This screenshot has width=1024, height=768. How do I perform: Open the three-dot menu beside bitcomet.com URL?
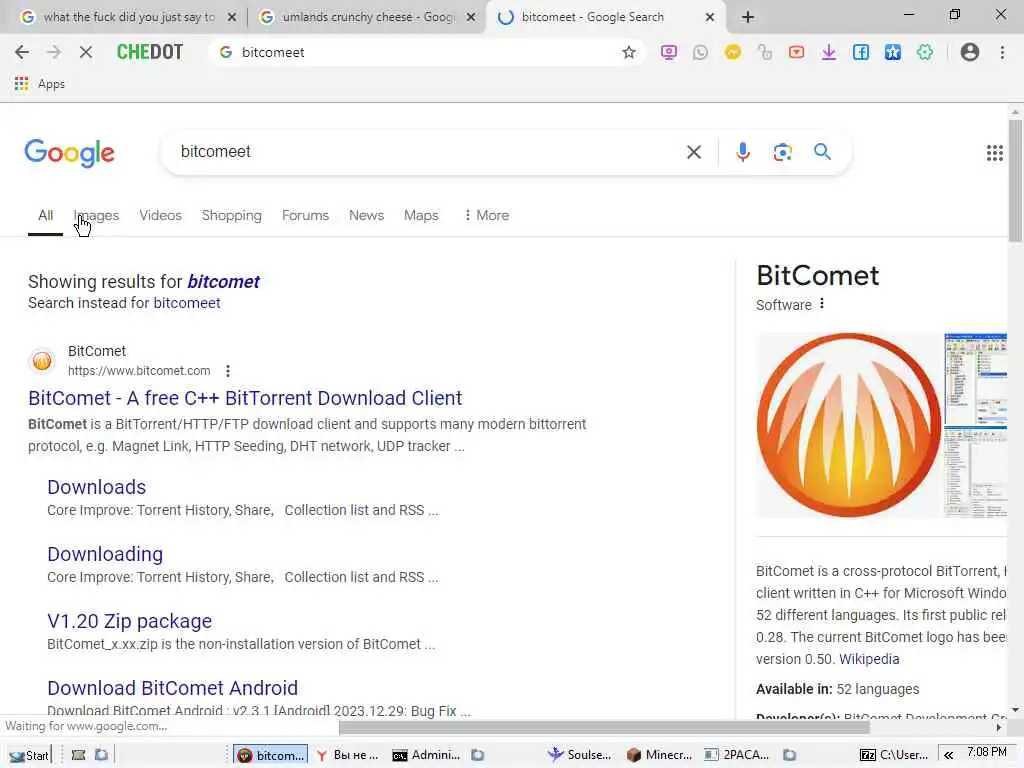point(227,371)
